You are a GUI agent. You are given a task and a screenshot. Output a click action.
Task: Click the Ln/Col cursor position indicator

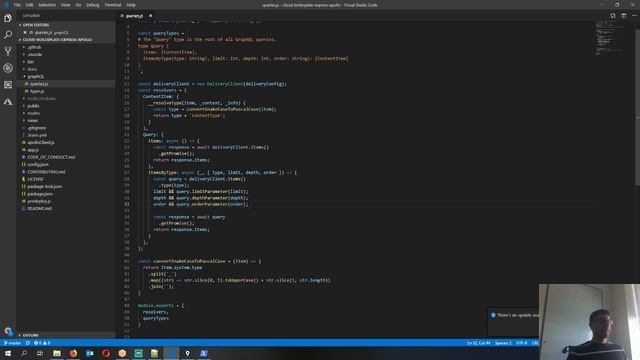click(x=478, y=343)
